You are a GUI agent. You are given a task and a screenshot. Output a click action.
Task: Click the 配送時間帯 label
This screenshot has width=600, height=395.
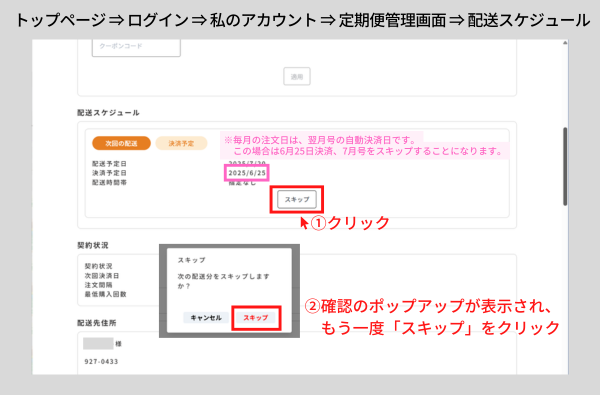coord(109,183)
